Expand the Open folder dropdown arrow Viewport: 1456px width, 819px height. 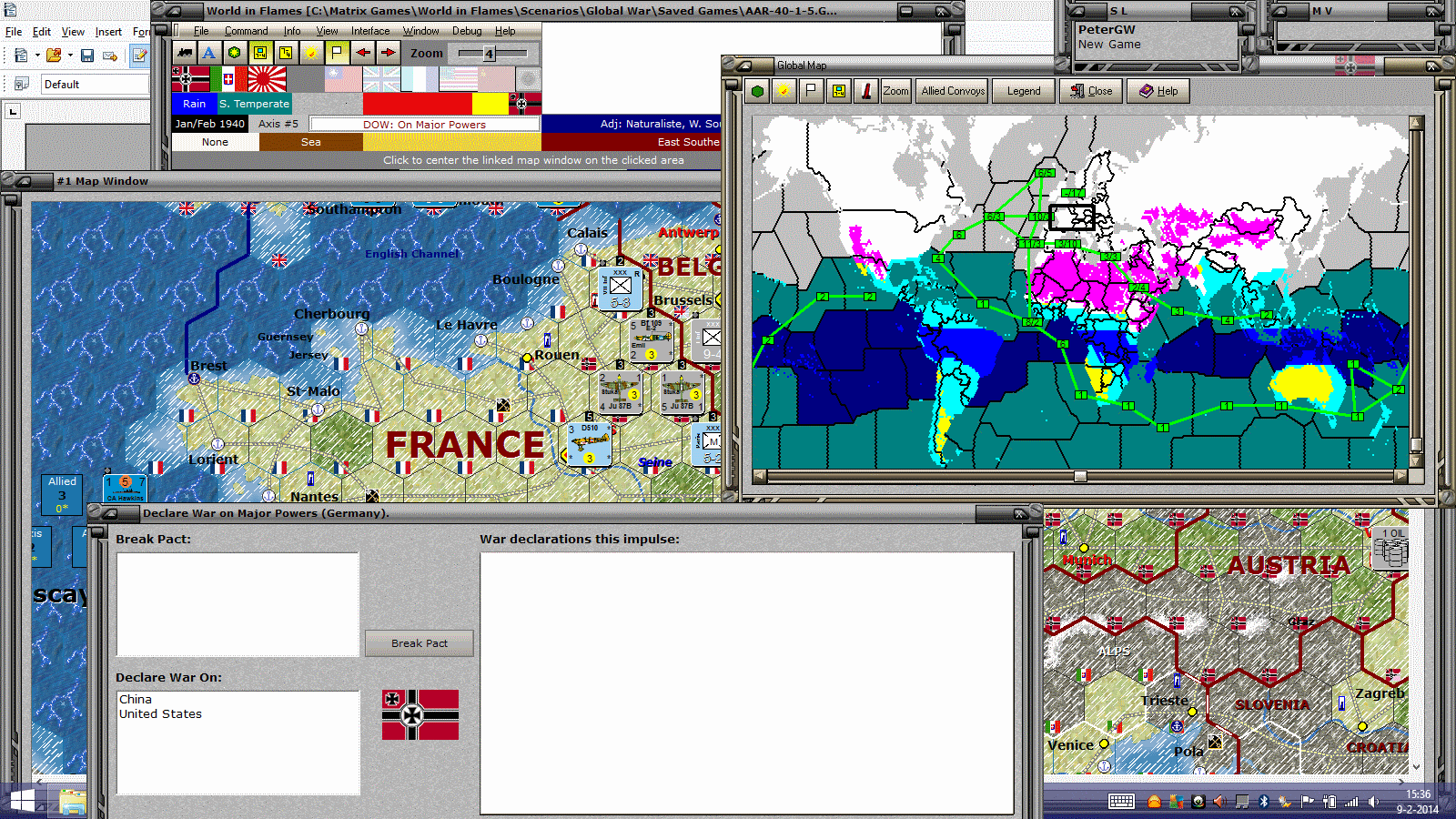[x=70, y=56]
